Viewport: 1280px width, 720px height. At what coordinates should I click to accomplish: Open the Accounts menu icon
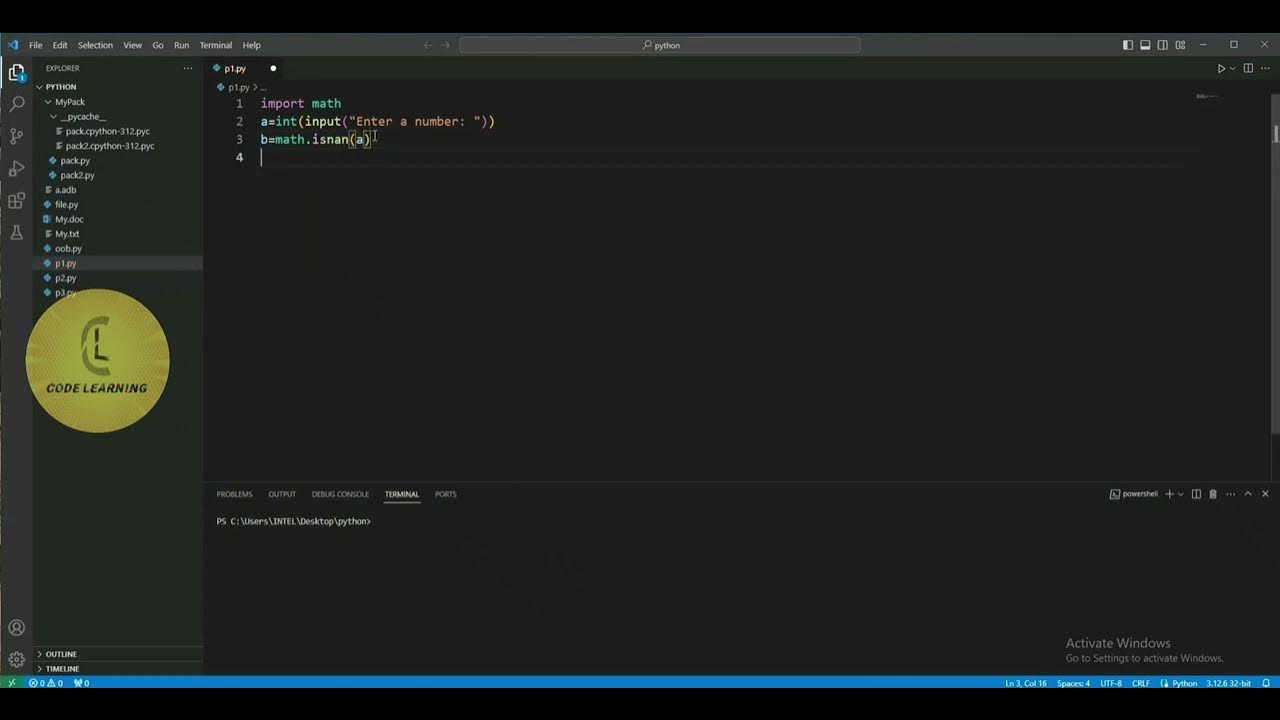[16, 628]
